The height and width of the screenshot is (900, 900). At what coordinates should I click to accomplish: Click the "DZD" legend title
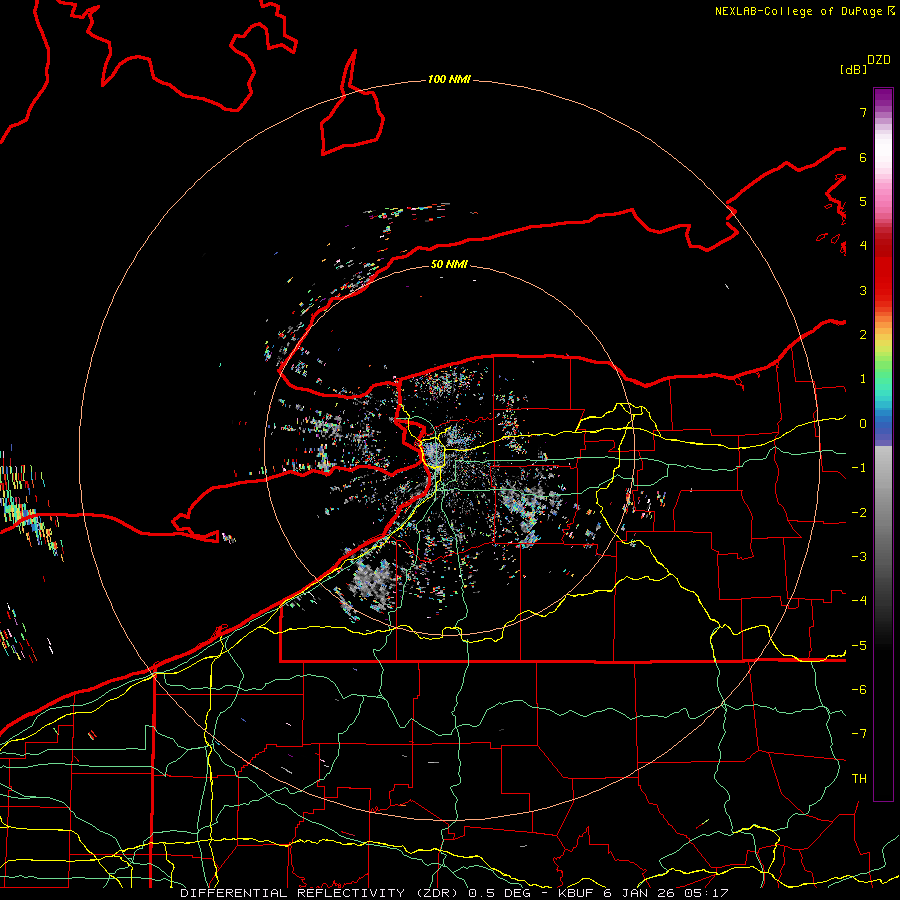[879, 60]
